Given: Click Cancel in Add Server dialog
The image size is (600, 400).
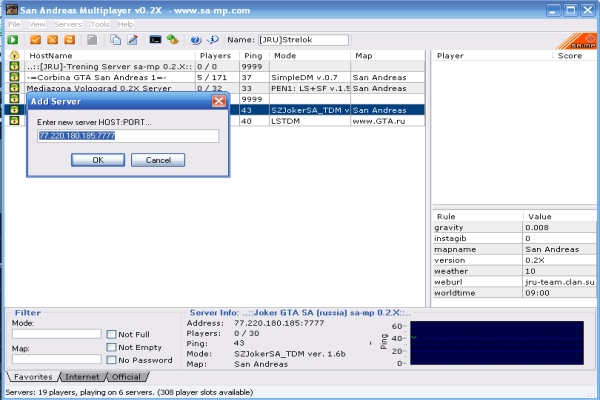Looking at the screenshot, I should pyautogui.click(x=158, y=160).
